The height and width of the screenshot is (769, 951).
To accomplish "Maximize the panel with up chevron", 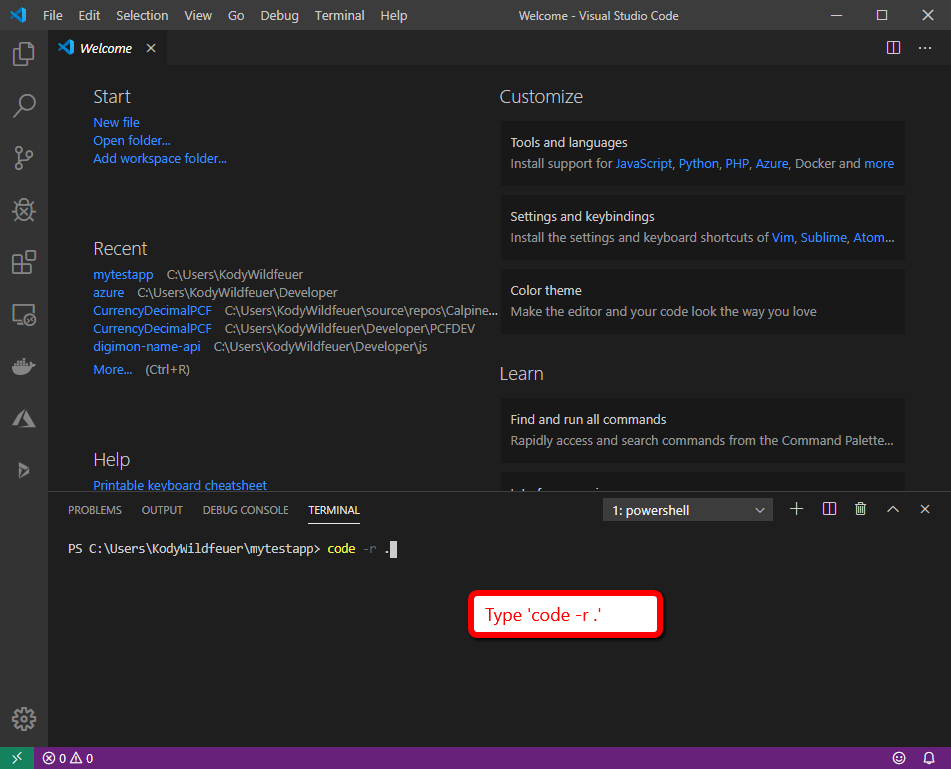I will (x=893, y=509).
